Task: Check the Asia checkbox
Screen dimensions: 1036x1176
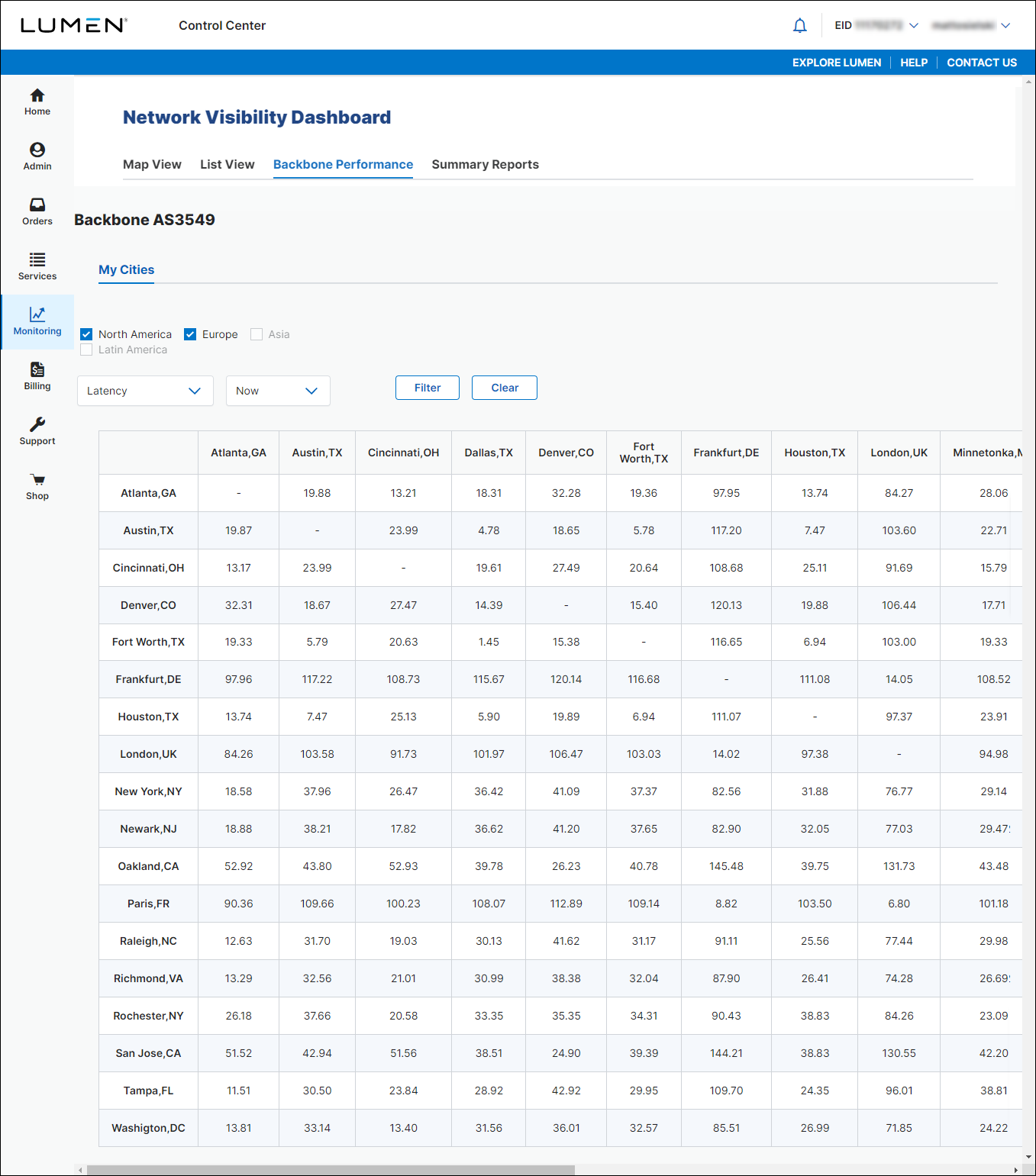Action: pos(257,334)
